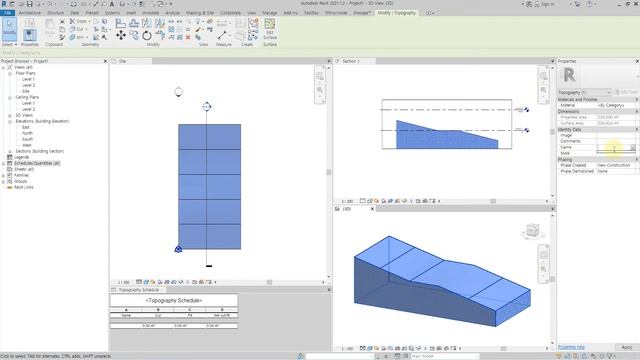Select Revit Links in the Project Browser
640x360 pixels.
[x=24, y=187]
